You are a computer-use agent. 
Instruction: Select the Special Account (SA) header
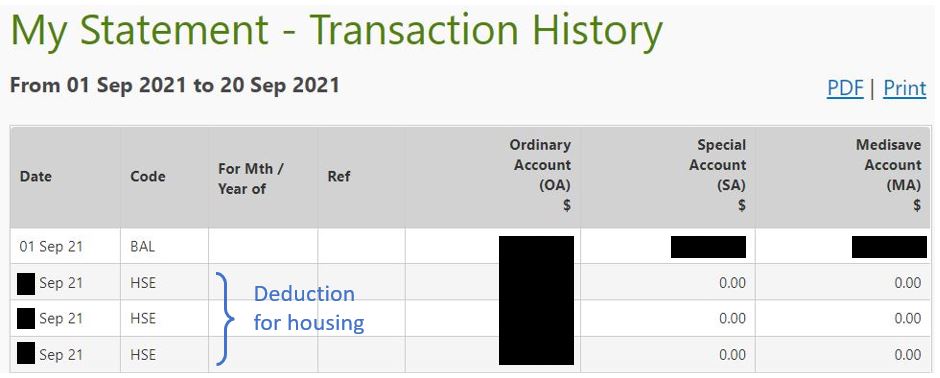[718, 175]
